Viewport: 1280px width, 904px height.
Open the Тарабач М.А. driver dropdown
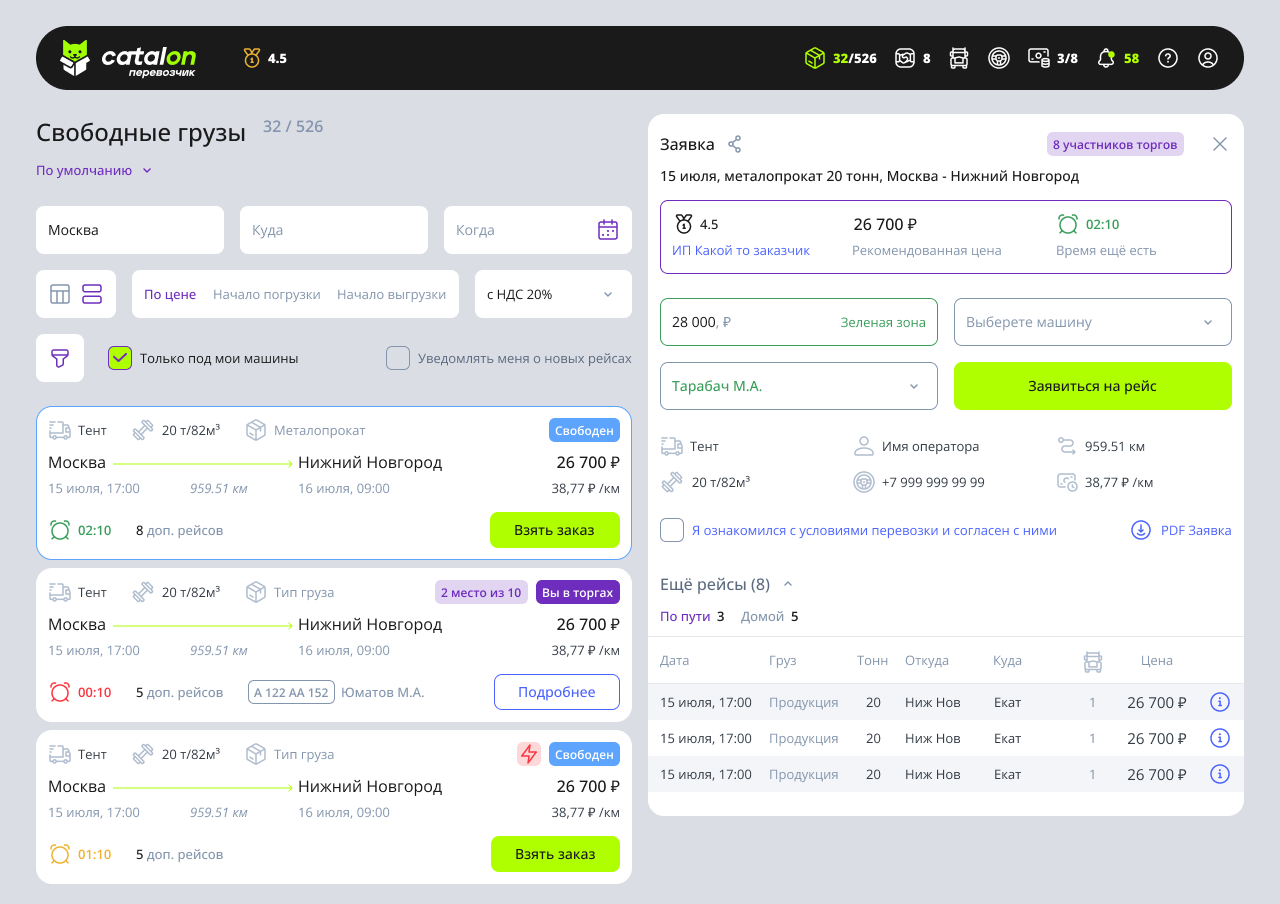[799, 386]
